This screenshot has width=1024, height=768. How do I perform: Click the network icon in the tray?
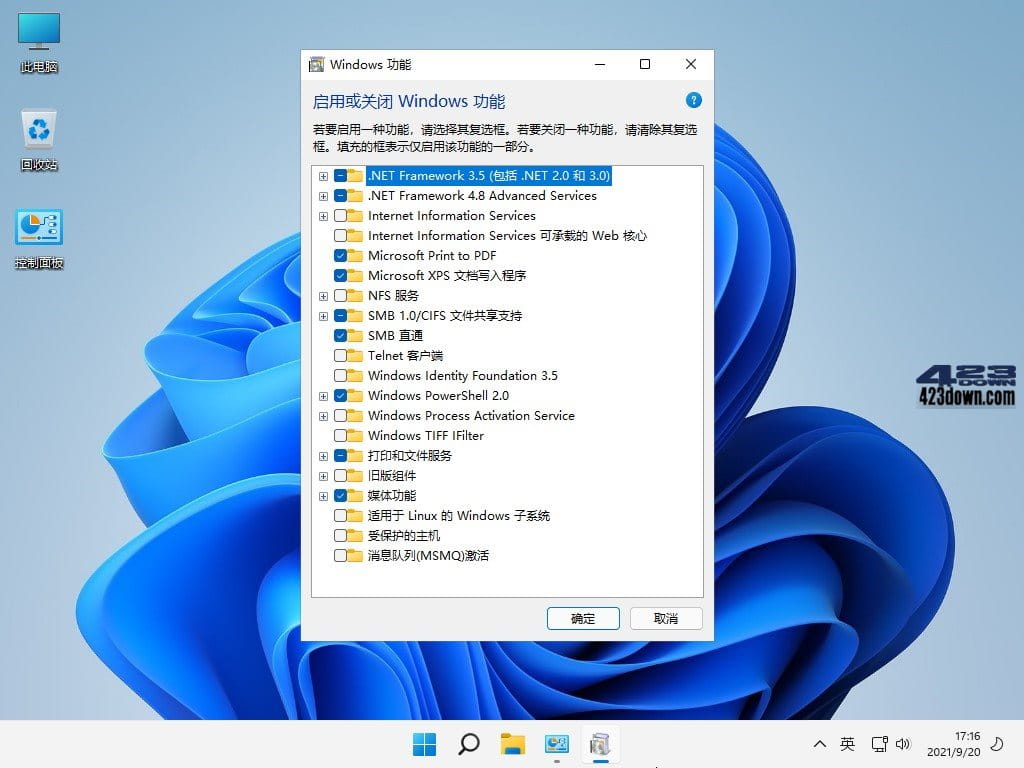(x=880, y=744)
